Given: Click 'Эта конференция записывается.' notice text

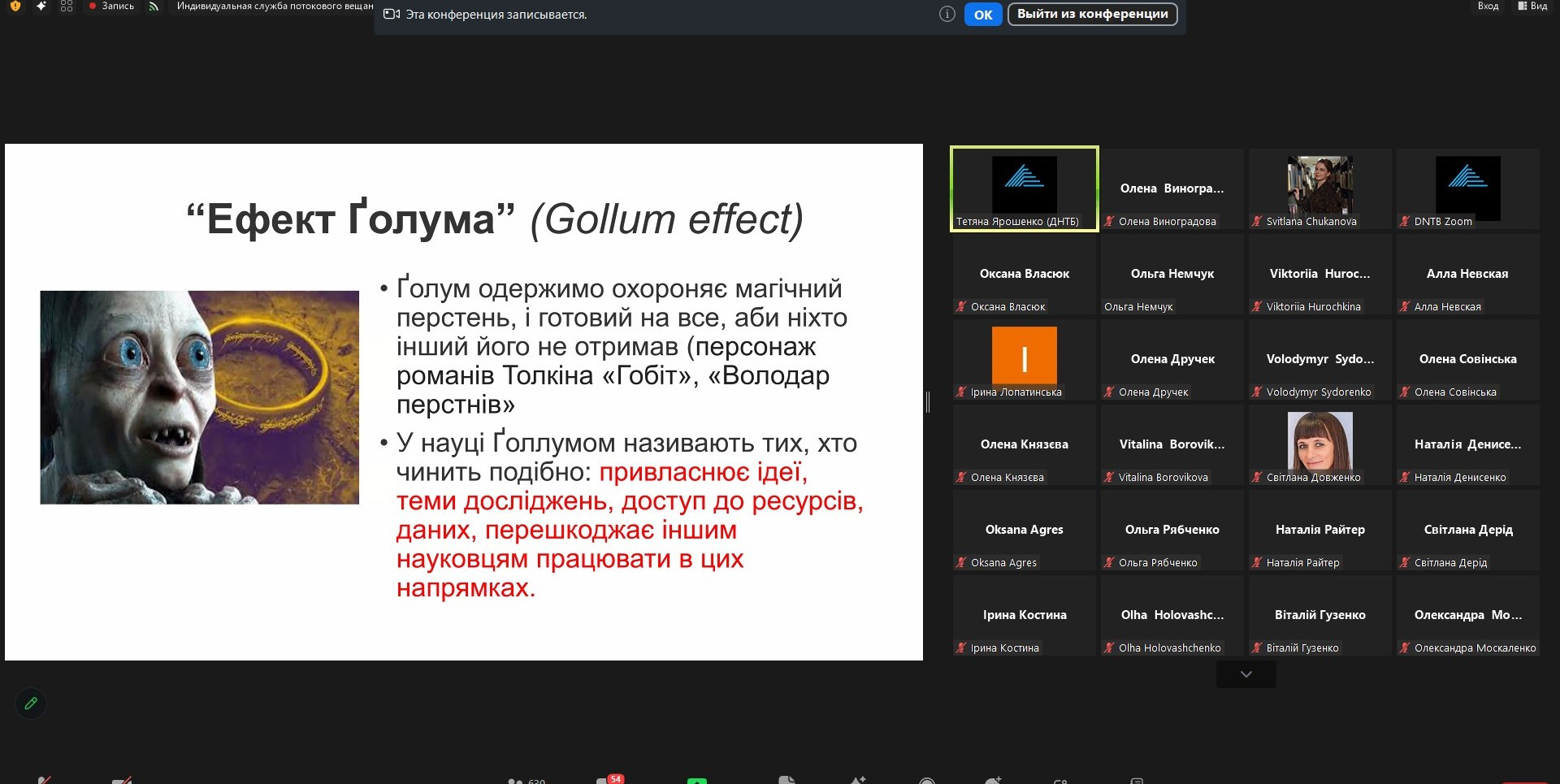Looking at the screenshot, I should (496, 15).
